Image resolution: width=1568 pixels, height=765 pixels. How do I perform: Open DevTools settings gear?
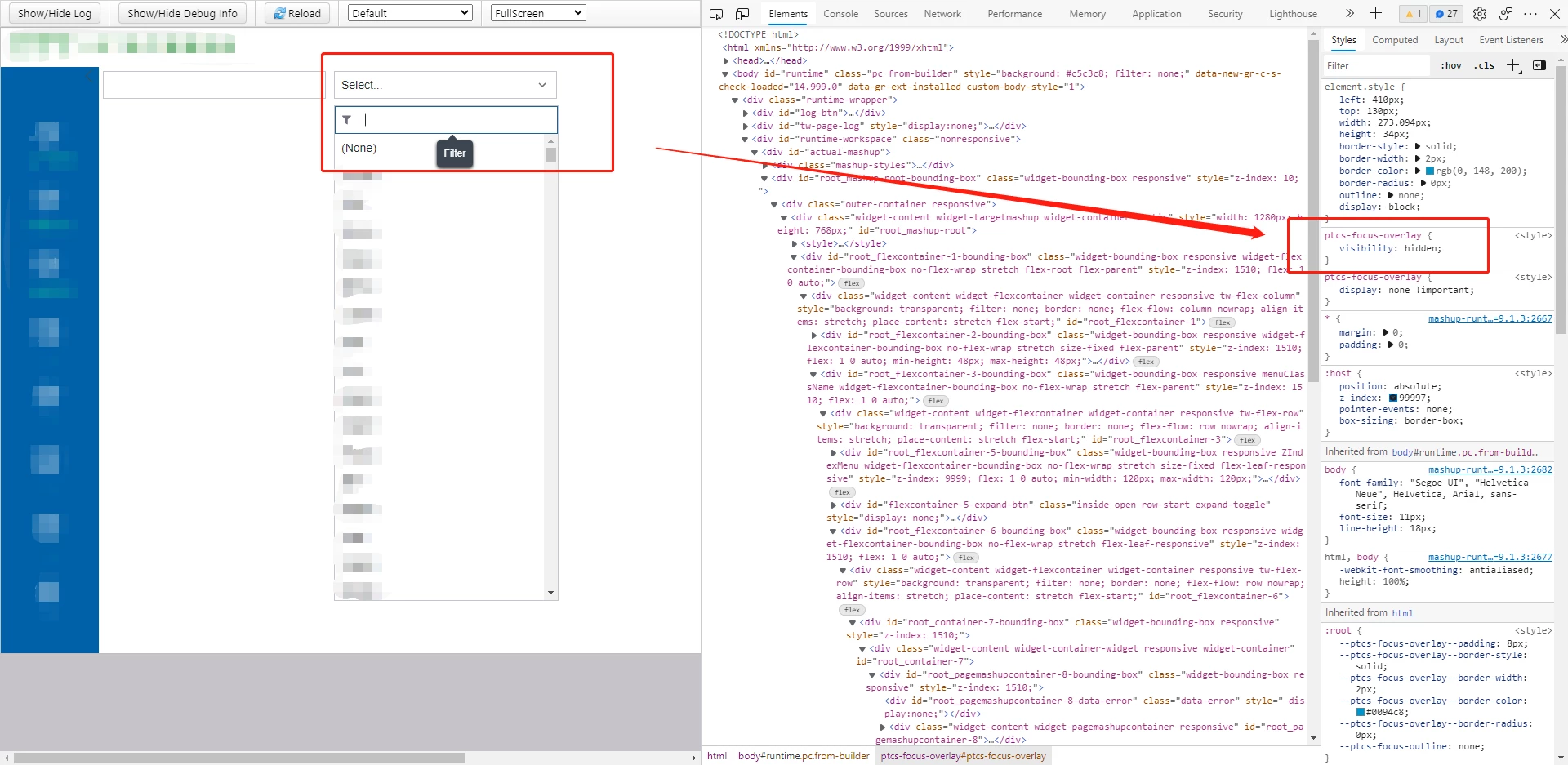click(1480, 14)
